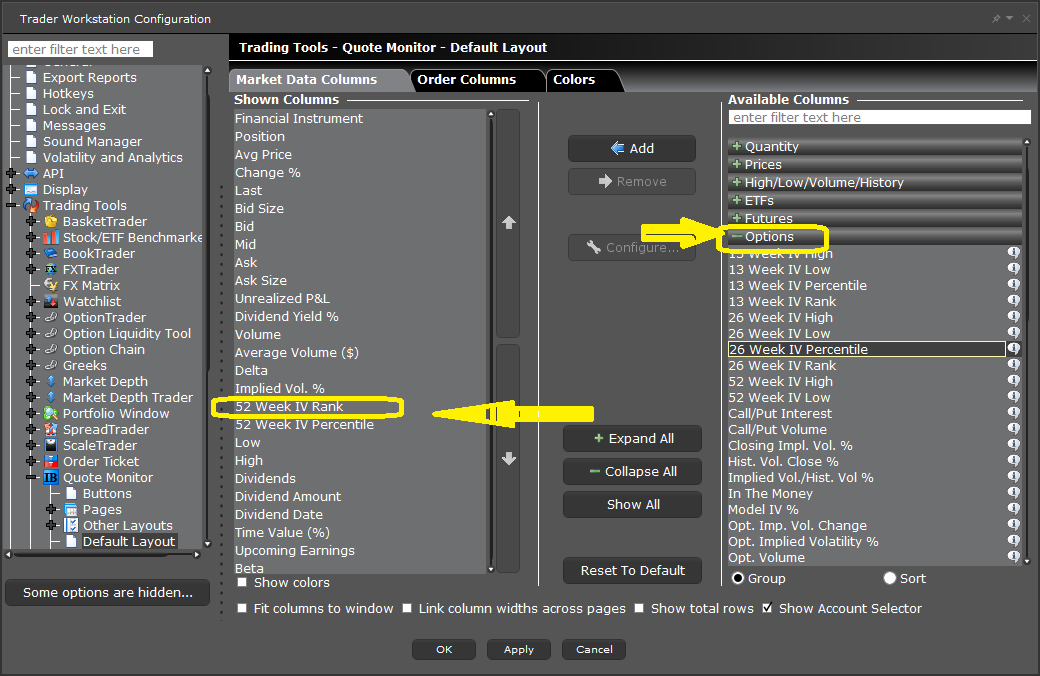Click the Option Chain icon
The width and height of the screenshot is (1040, 676).
click(51, 350)
